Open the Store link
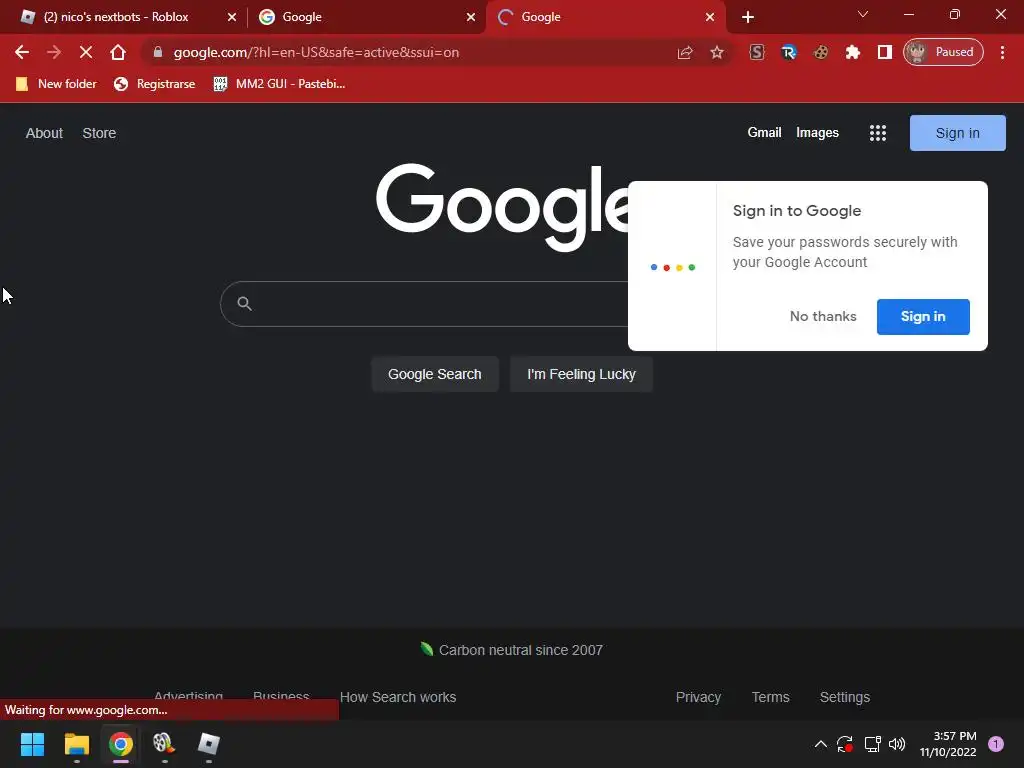The image size is (1024, 768). 99,133
